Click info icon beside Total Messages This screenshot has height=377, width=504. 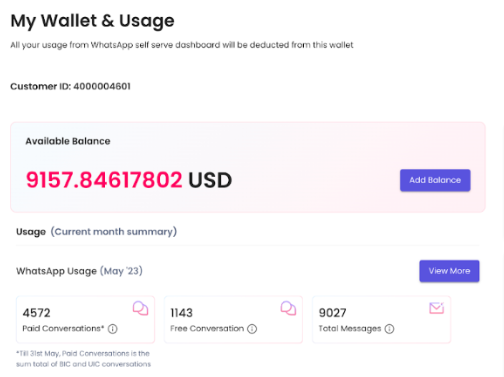389,329
